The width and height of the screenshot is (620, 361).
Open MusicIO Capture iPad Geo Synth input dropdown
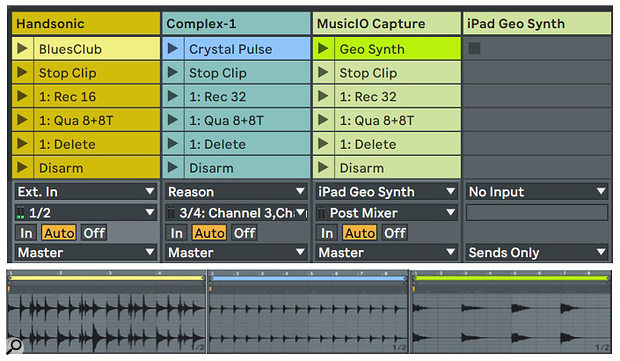pos(387,192)
